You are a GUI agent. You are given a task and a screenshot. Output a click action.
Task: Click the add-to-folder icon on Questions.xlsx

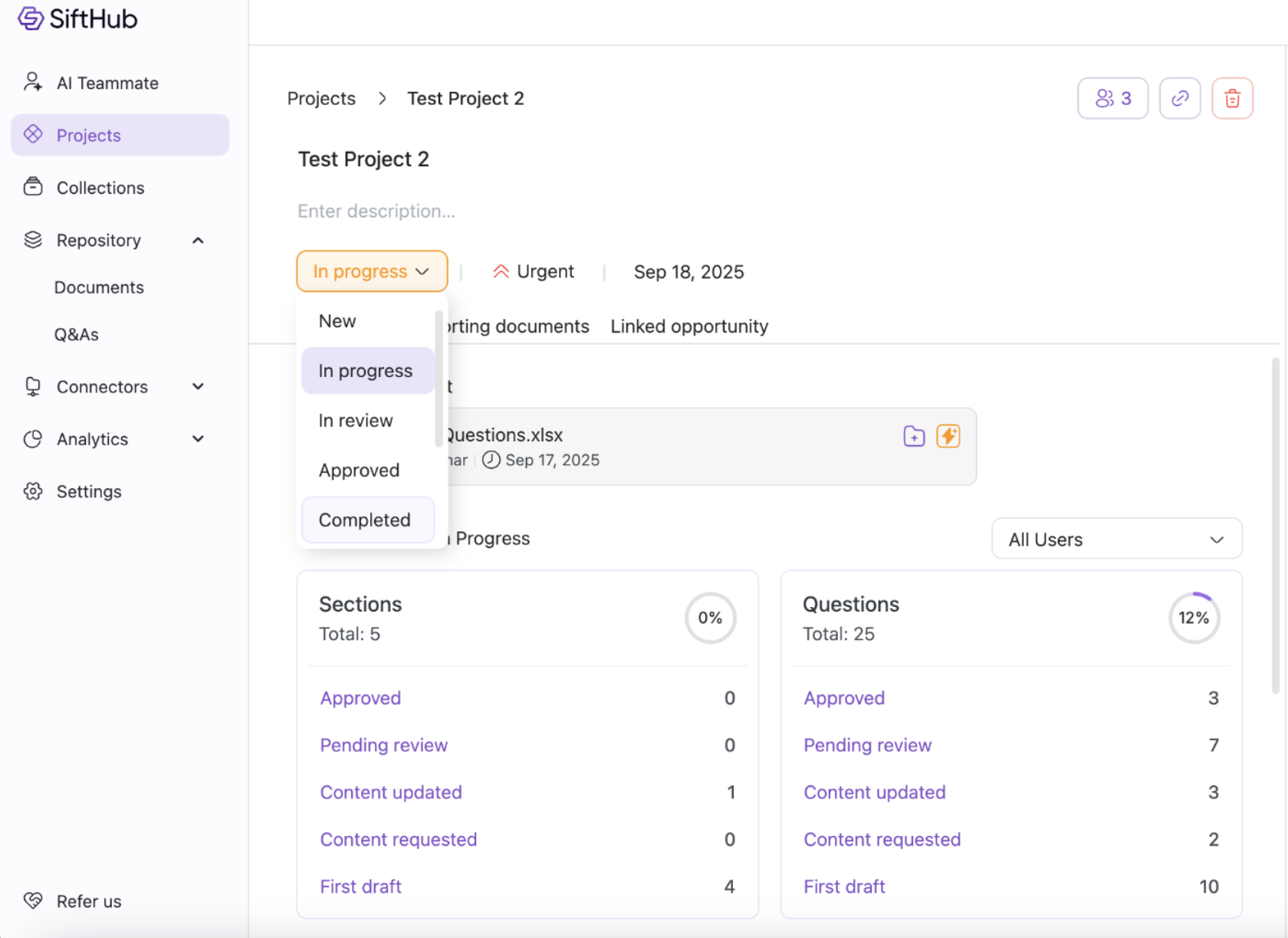pyautogui.click(x=914, y=436)
